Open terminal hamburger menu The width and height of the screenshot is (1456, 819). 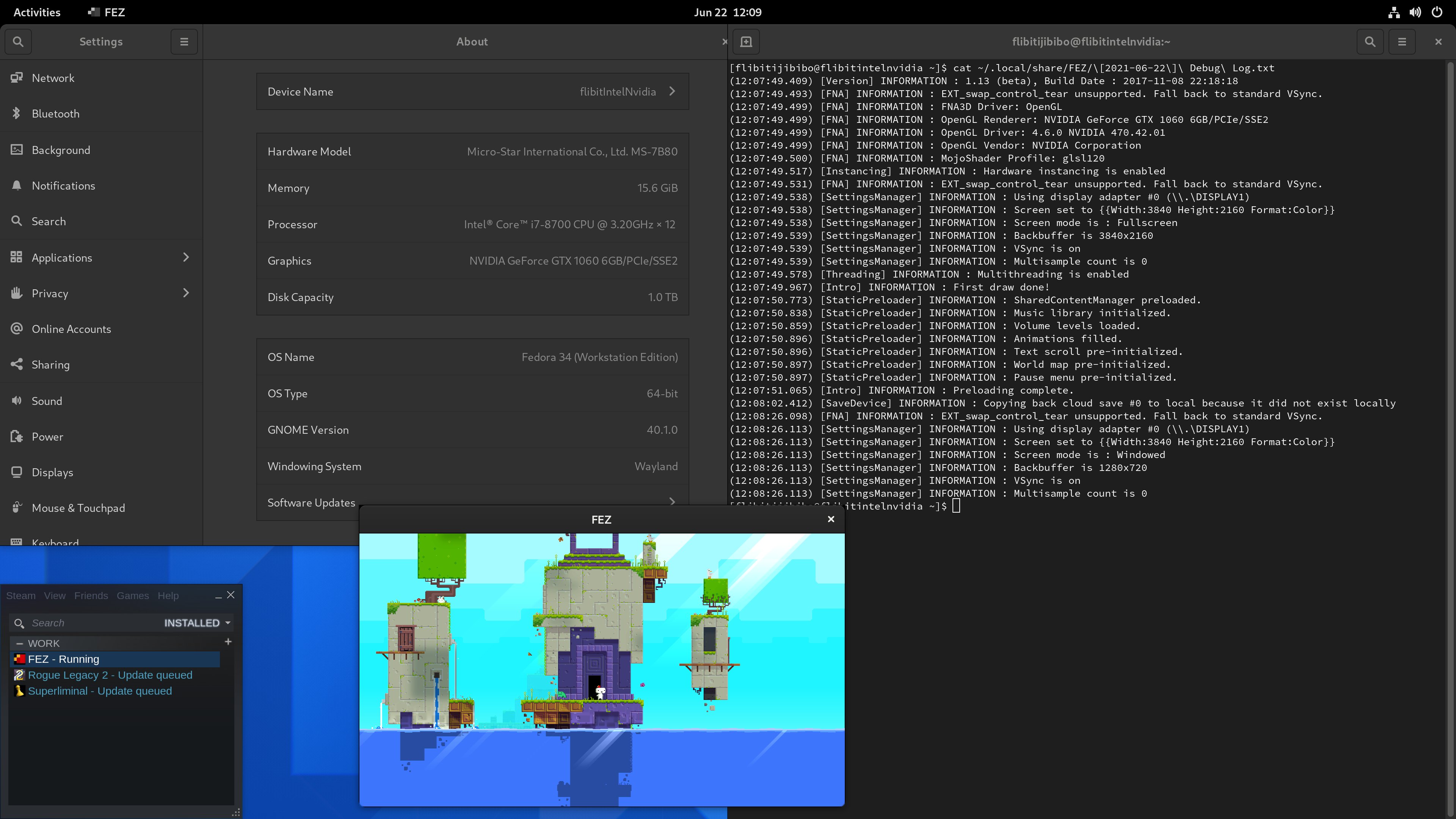(x=1402, y=42)
